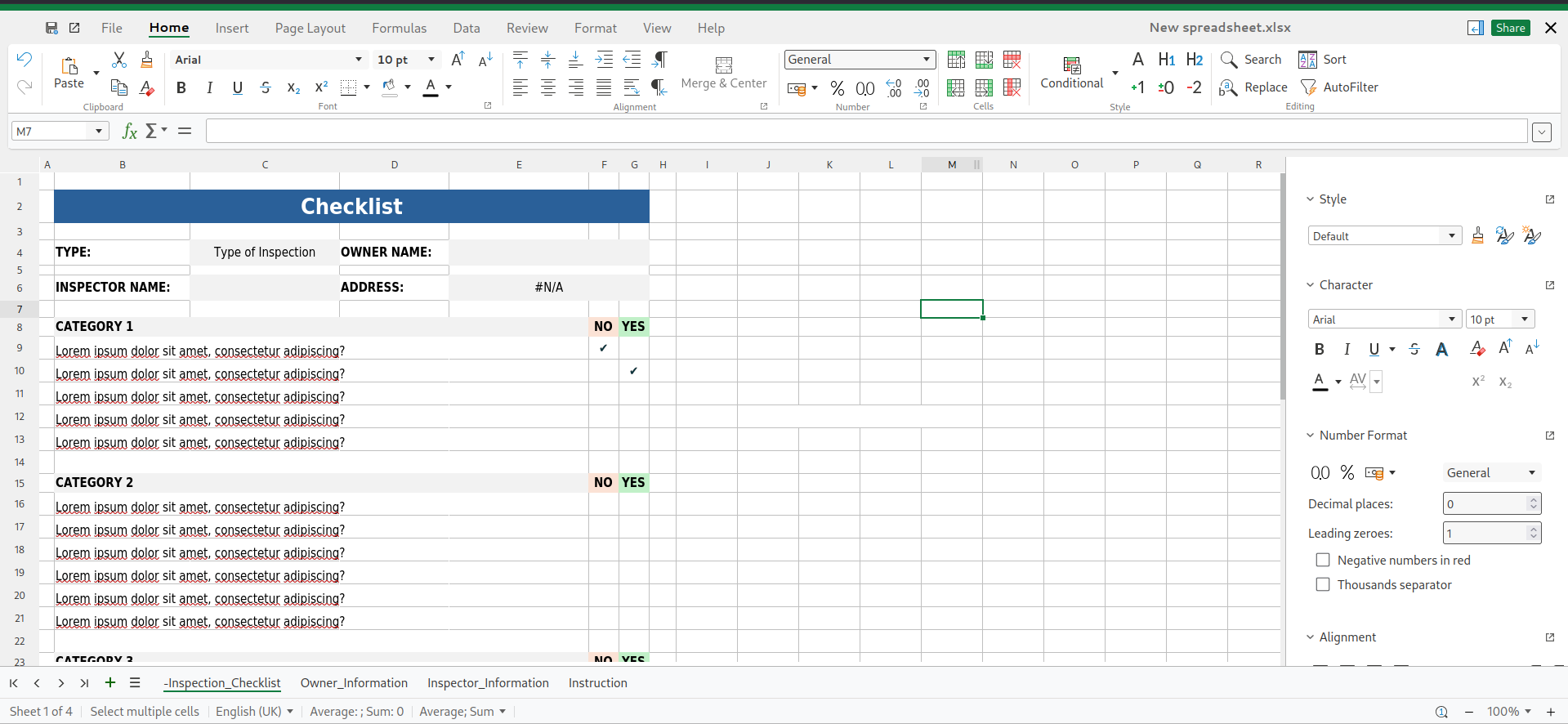Click the green Share button
1568x724 pixels.
1510,28
